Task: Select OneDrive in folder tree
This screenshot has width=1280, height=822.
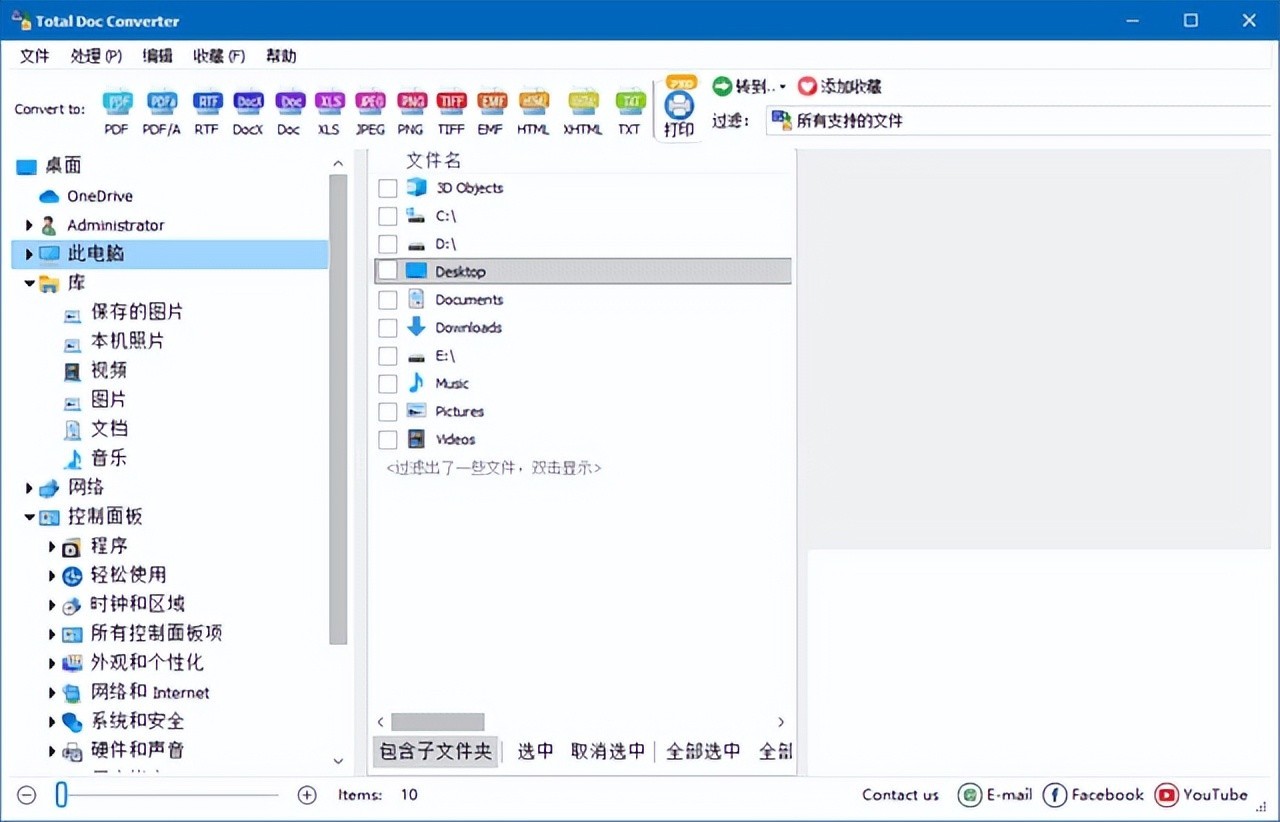Action: tap(99, 196)
